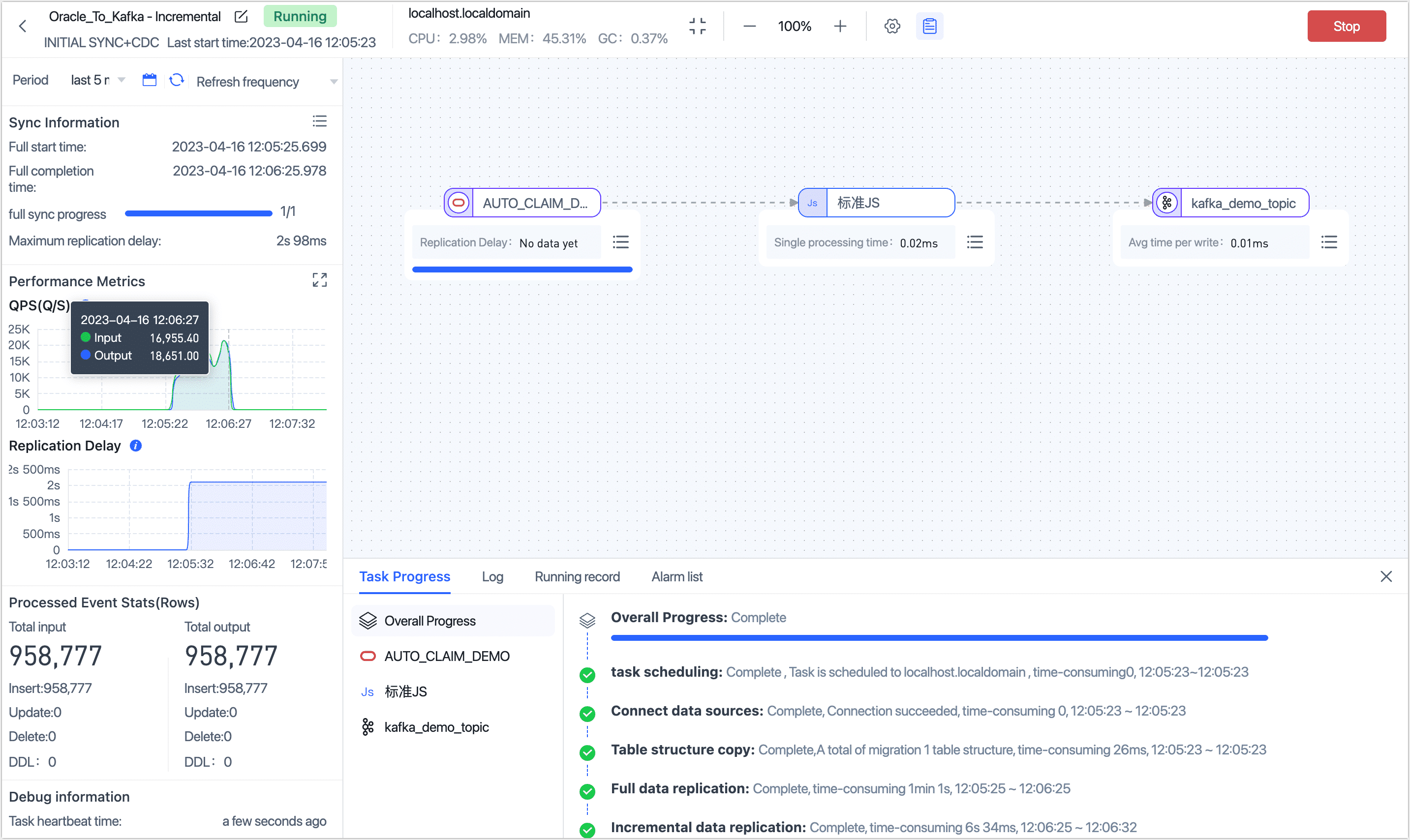Click the fit-to-screen canvas icon
The width and height of the screenshot is (1410, 840).
(698, 26)
